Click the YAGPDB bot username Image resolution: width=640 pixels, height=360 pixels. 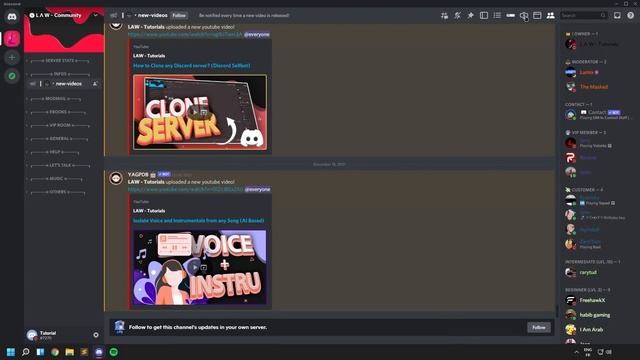[x=138, y=174]
